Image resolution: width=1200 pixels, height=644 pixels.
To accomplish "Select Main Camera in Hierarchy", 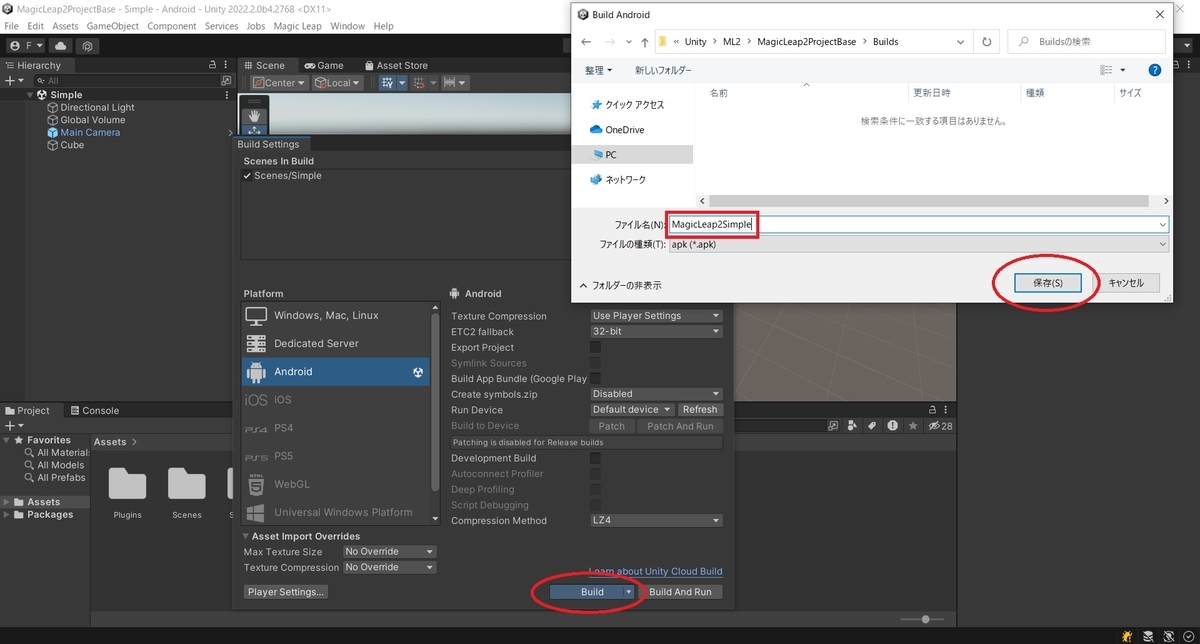I will 90,132.
